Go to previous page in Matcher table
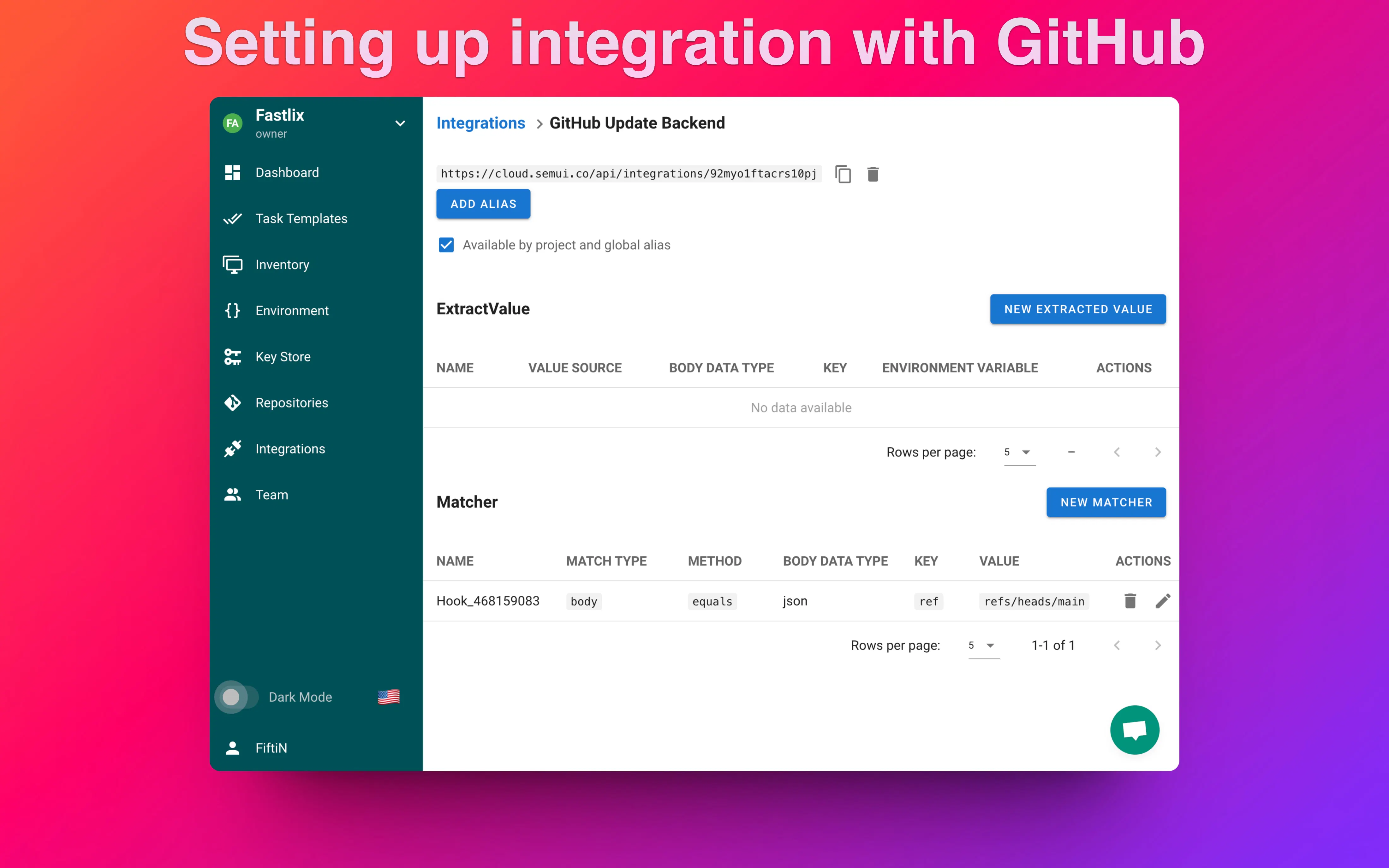 click(1117, 645)
